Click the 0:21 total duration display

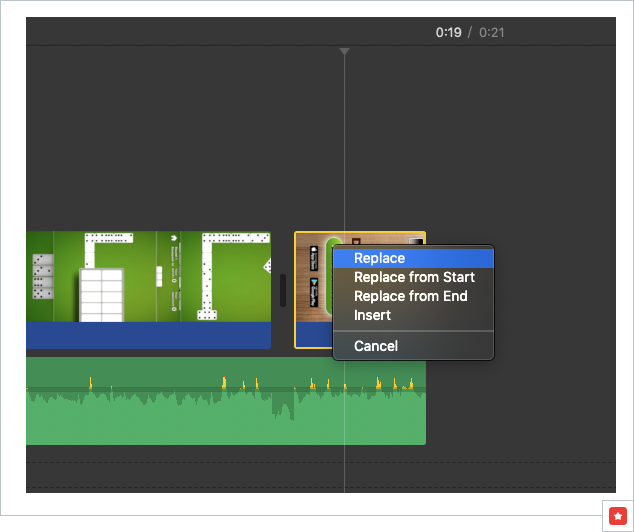[x=492, y=32]
